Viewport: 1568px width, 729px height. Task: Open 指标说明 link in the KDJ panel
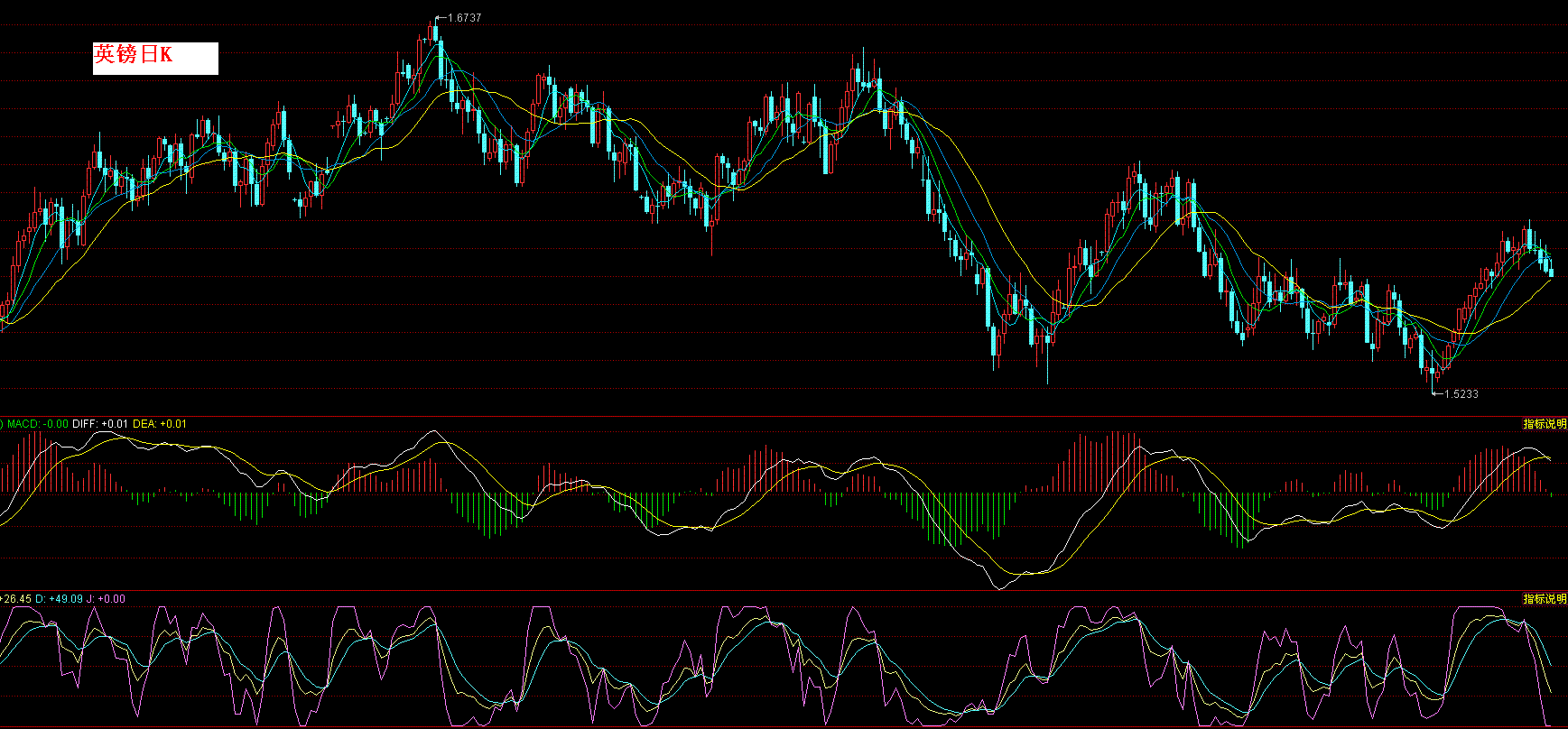coord(1545,599)
